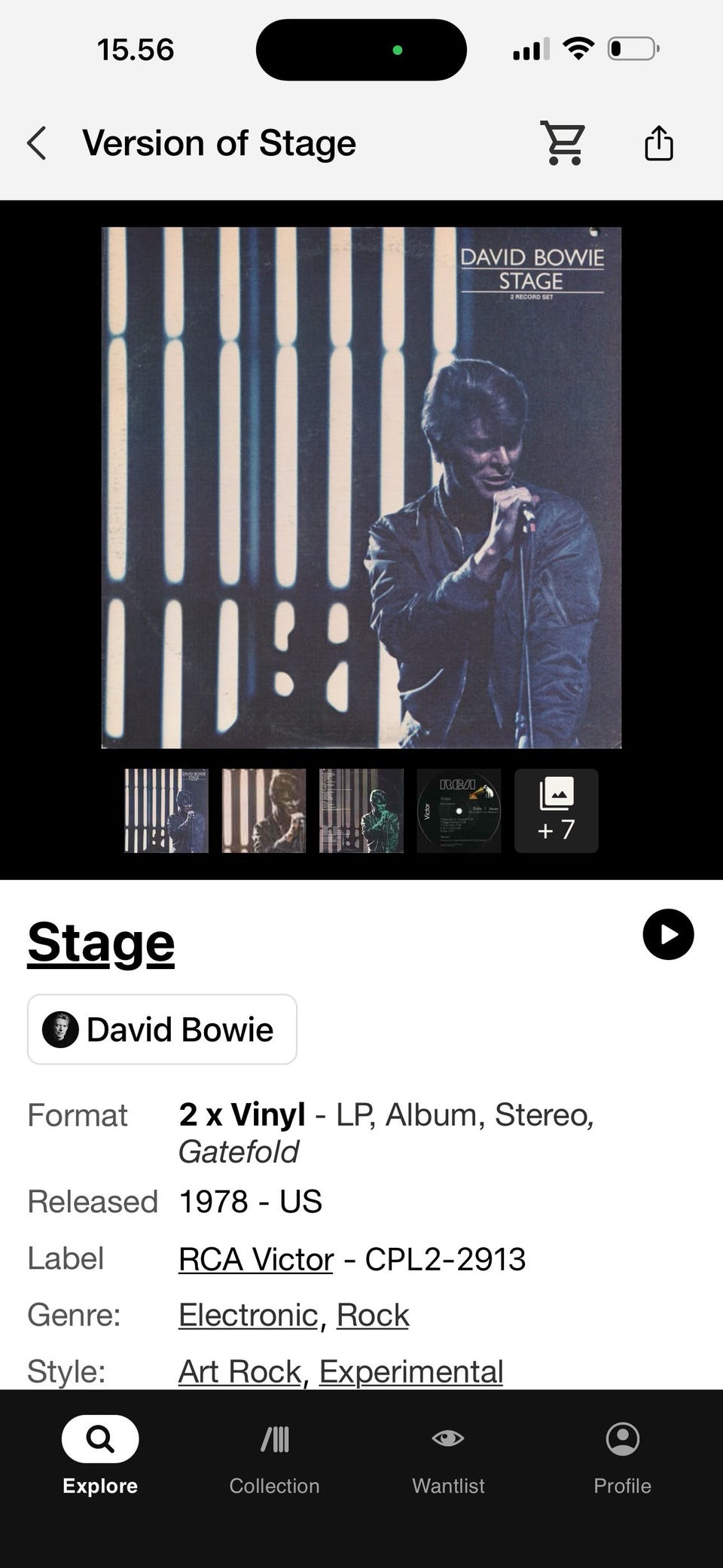Screen dimensions: 723x1568
Task: Select the first cover thumbnail
Action: coord(166,811)
